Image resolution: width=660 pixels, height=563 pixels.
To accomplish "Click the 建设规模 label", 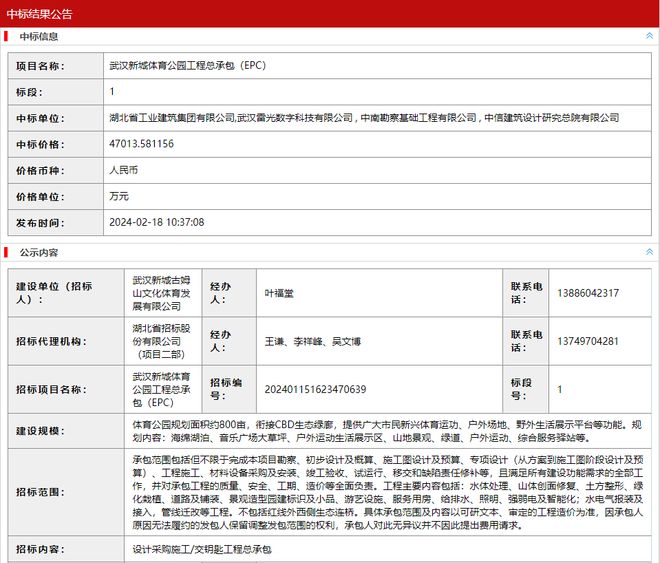I will coord(40,431).
